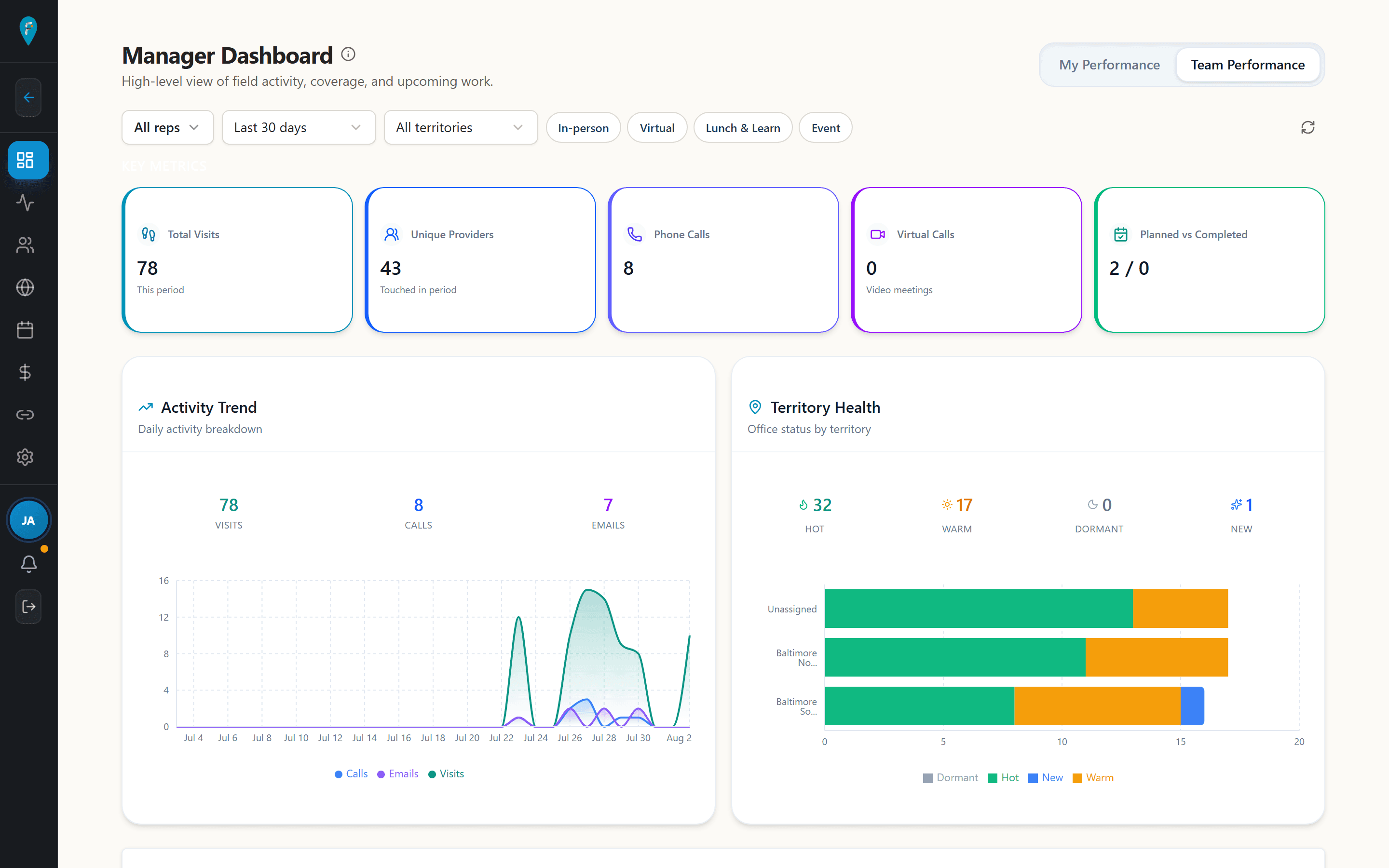Click the app logo pin icon
Viewport: 1389px width, 868px height.
(x=28, y=30)
